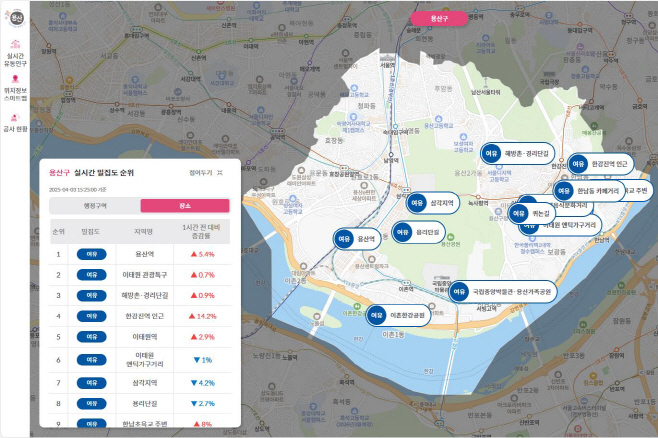Click the Yongsan logo icon in sidebar

coord(15,18)
